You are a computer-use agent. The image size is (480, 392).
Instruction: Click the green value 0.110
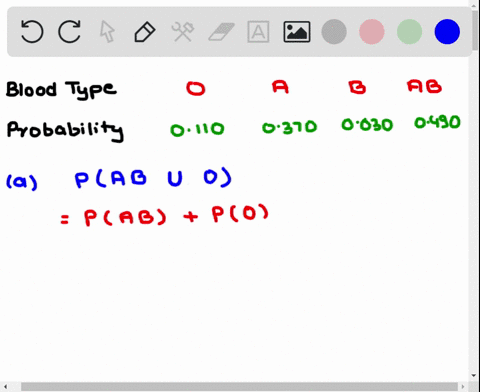pos(197,129)
